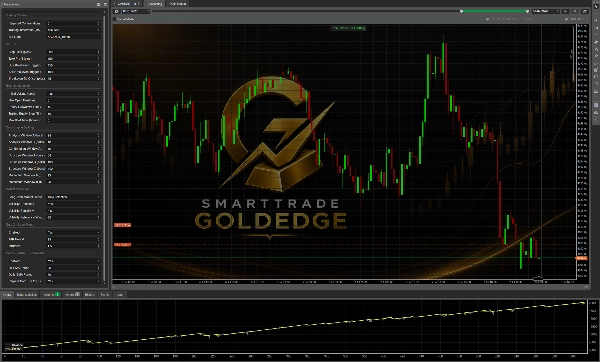
Task: Click the last icon right of stop button
Action: click(584, 11)
